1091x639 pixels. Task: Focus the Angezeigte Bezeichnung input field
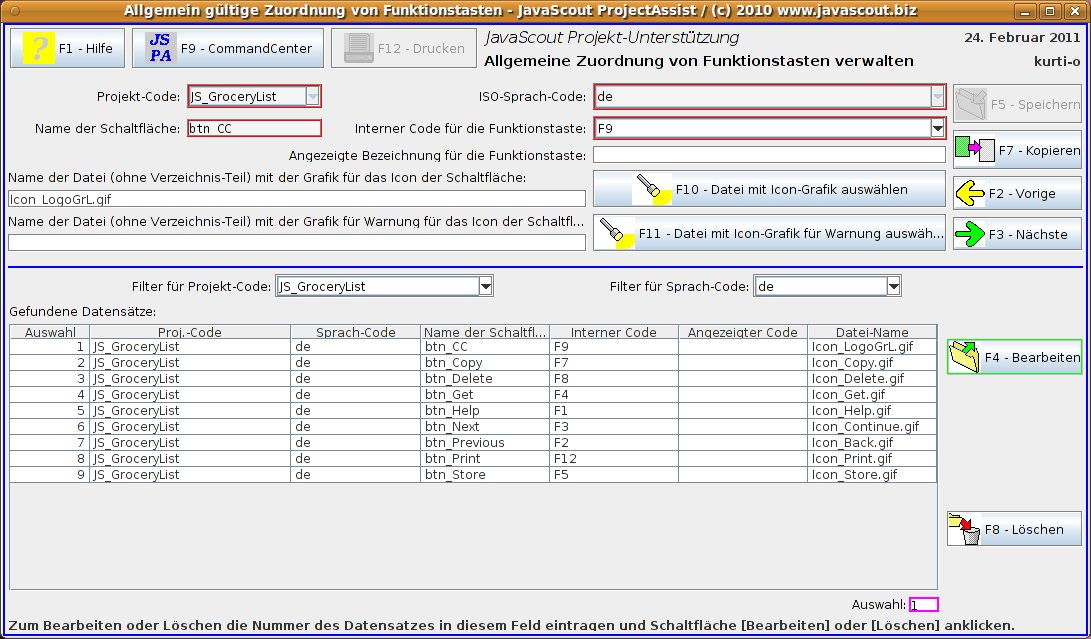(768, 155)
